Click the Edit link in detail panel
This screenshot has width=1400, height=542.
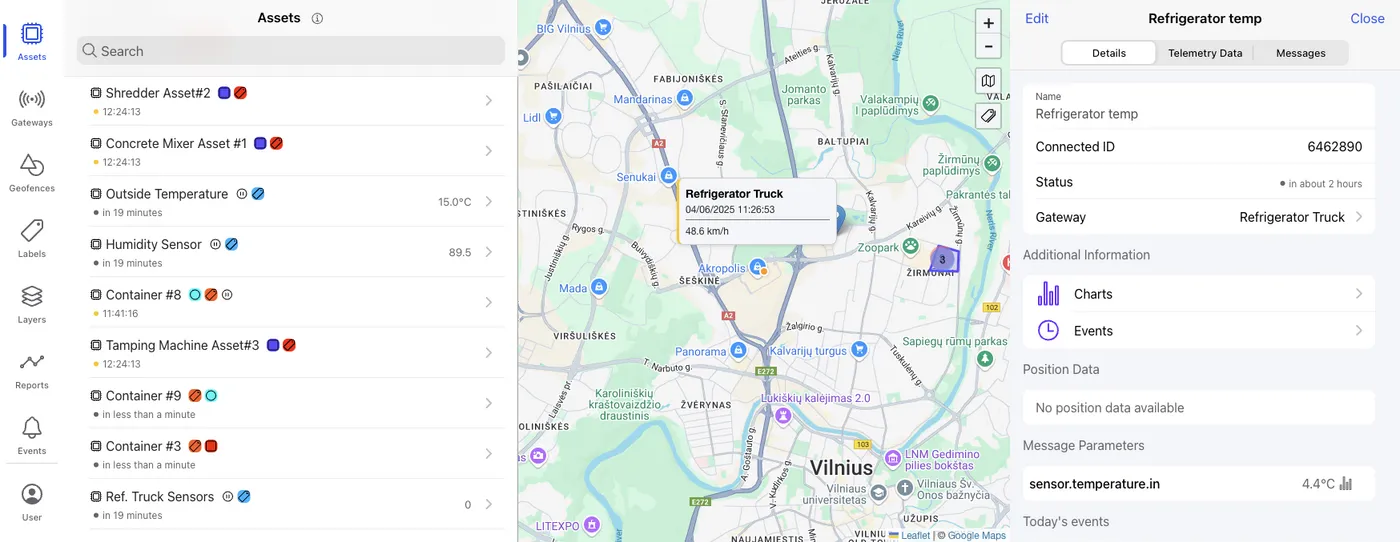pos(1037,18)
